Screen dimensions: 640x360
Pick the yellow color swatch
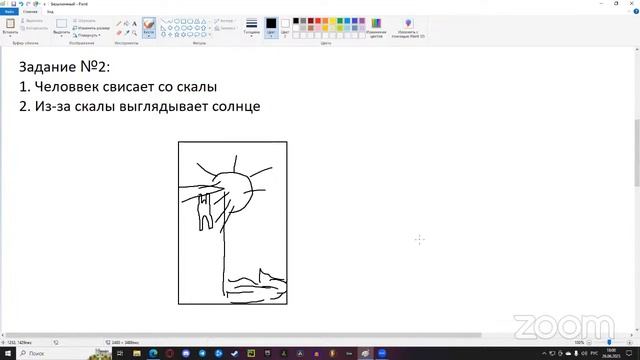[x=333, y=21]
